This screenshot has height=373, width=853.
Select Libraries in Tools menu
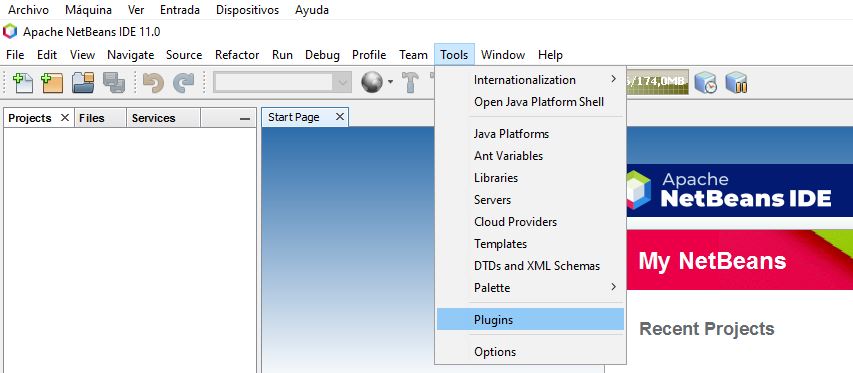[530, 178]
